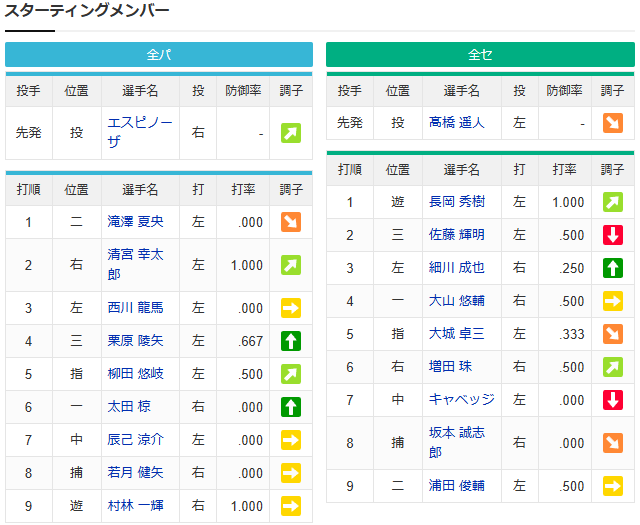640x525 pixels.
Task: Click the 1.000 average in 清宮 幸太郎 row
Action: [x=247, y=265]
